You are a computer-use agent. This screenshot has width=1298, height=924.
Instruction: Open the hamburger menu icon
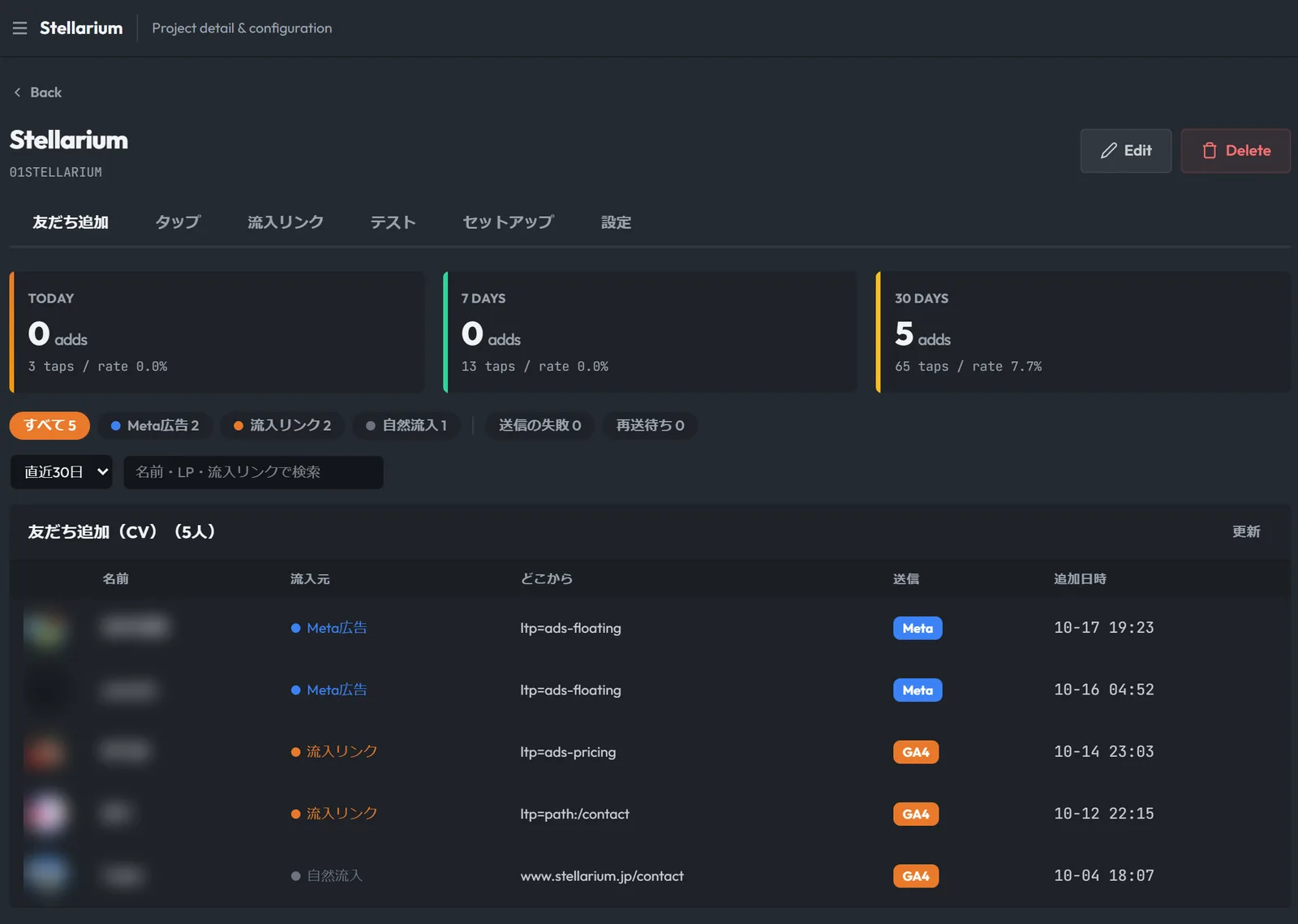tap(20, 28)
